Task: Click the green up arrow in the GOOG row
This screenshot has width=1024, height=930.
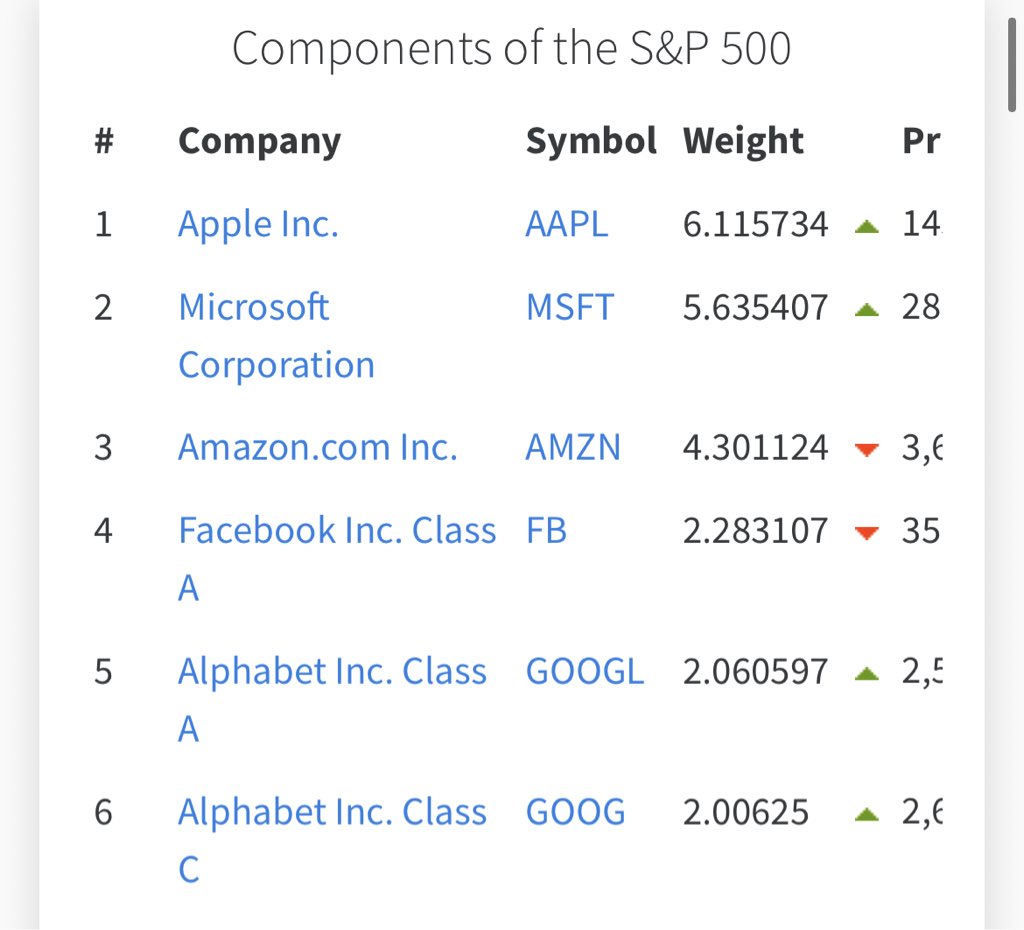Action: pos(867,814)
